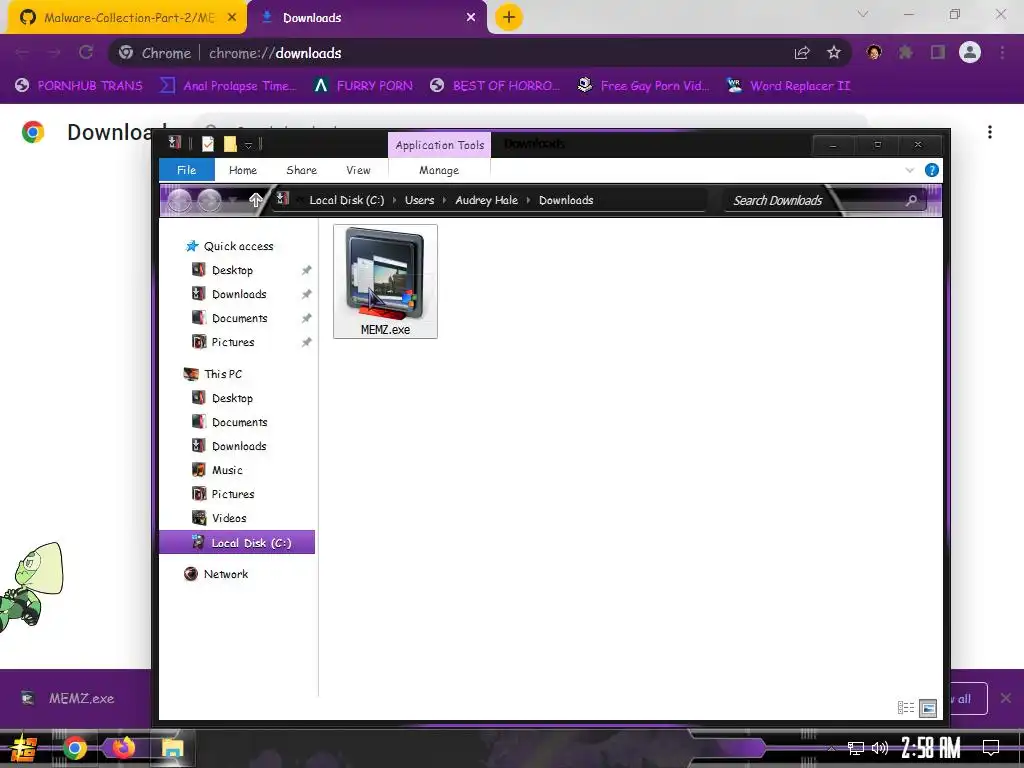
Task: Open Firefox from the taskbar
Action: [x=123, y=747]
